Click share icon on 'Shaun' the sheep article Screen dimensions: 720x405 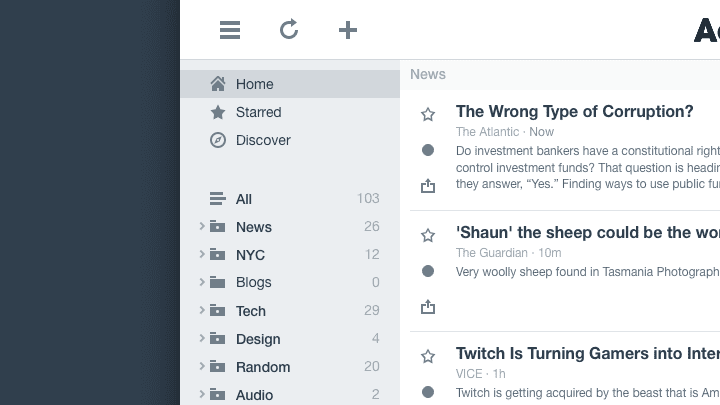(428, 307)
